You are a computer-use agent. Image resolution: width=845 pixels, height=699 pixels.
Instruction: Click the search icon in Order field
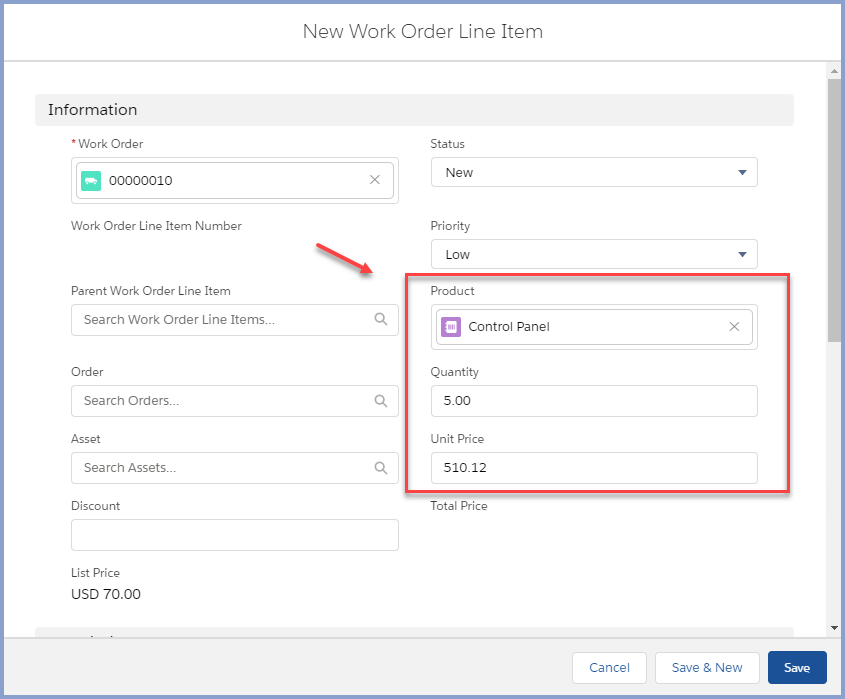click(x=380, y=400)
